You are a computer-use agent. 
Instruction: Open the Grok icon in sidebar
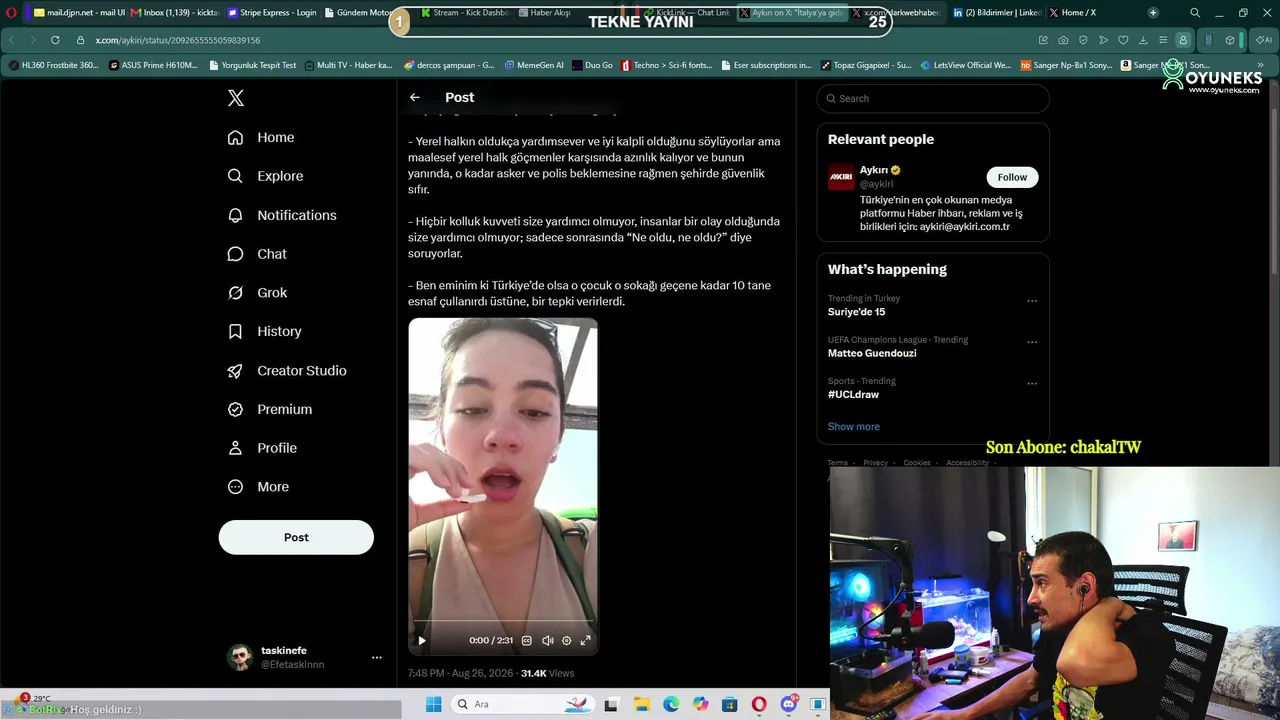click(x=235, y=293)
